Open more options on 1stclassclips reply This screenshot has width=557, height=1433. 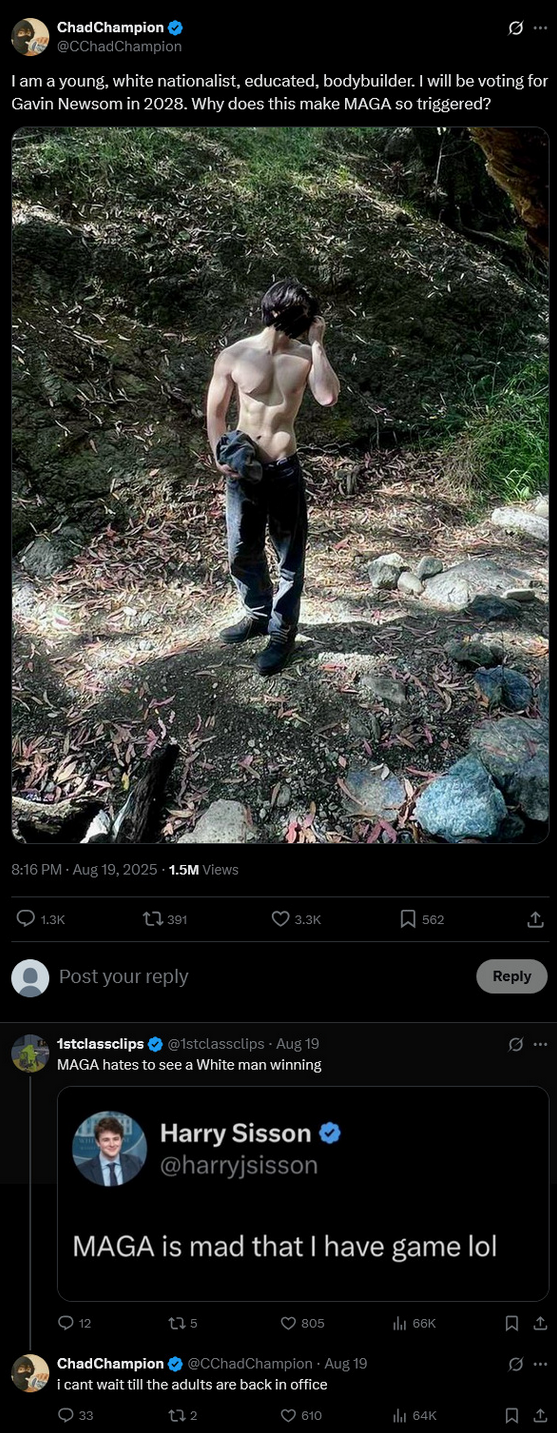coord(540,1044)
